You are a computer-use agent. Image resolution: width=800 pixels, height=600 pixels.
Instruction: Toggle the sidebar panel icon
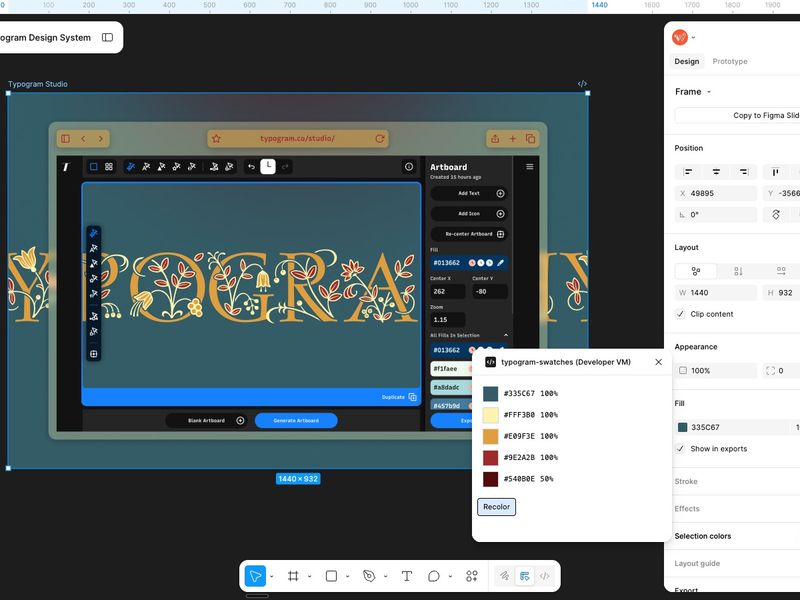tap(107, 37)
